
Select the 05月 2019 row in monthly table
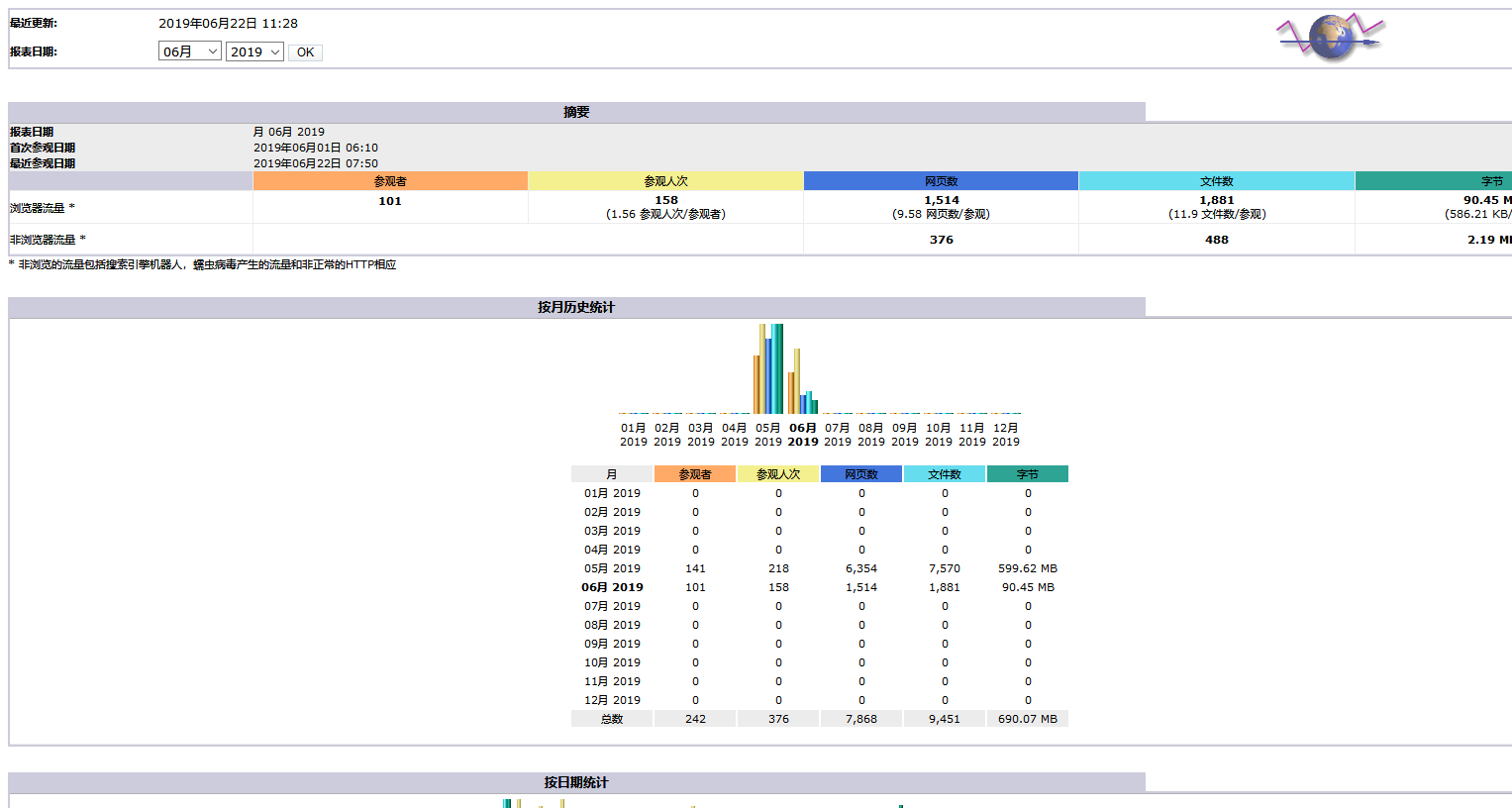[614, 568]
